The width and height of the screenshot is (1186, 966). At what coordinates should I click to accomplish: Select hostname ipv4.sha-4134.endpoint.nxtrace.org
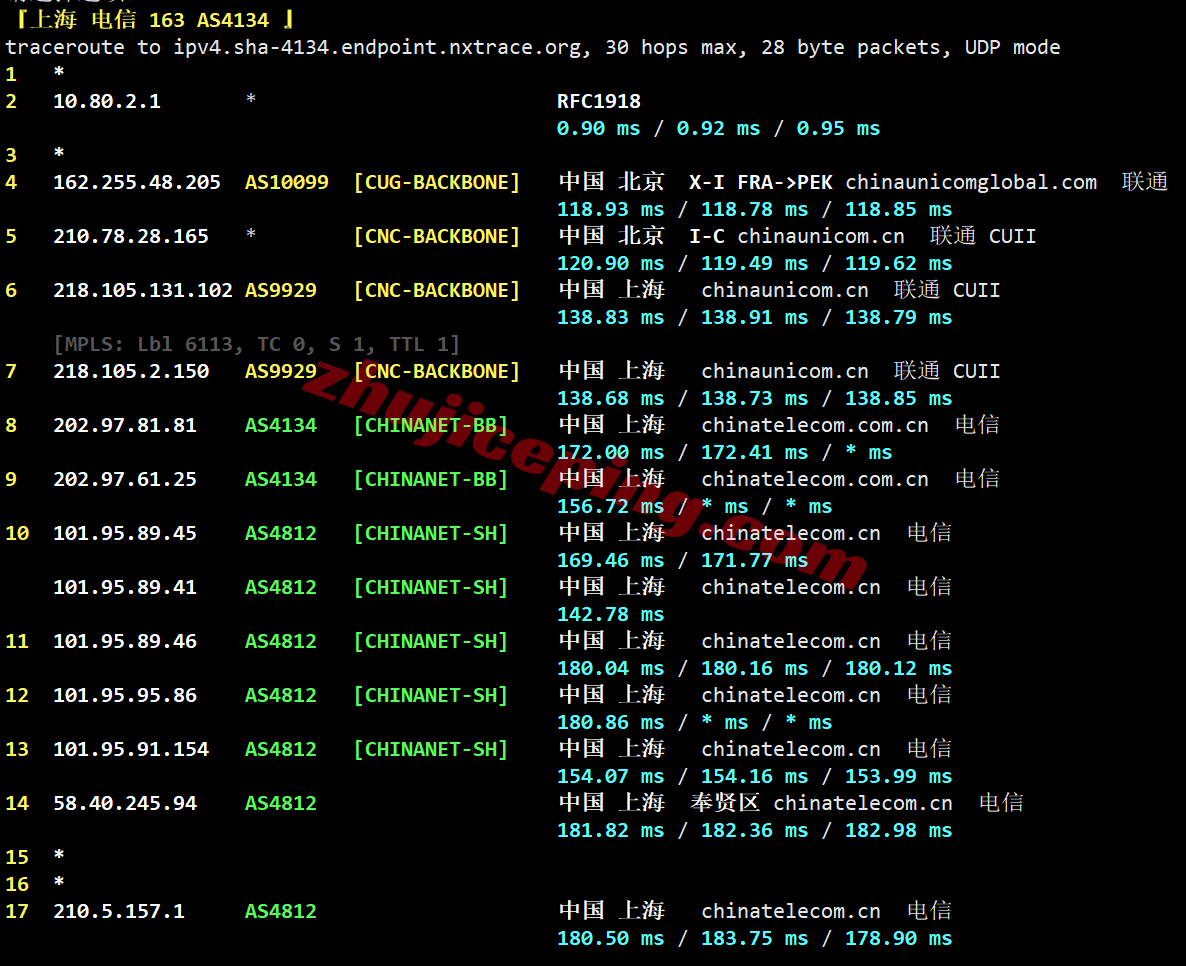[378, 48]
